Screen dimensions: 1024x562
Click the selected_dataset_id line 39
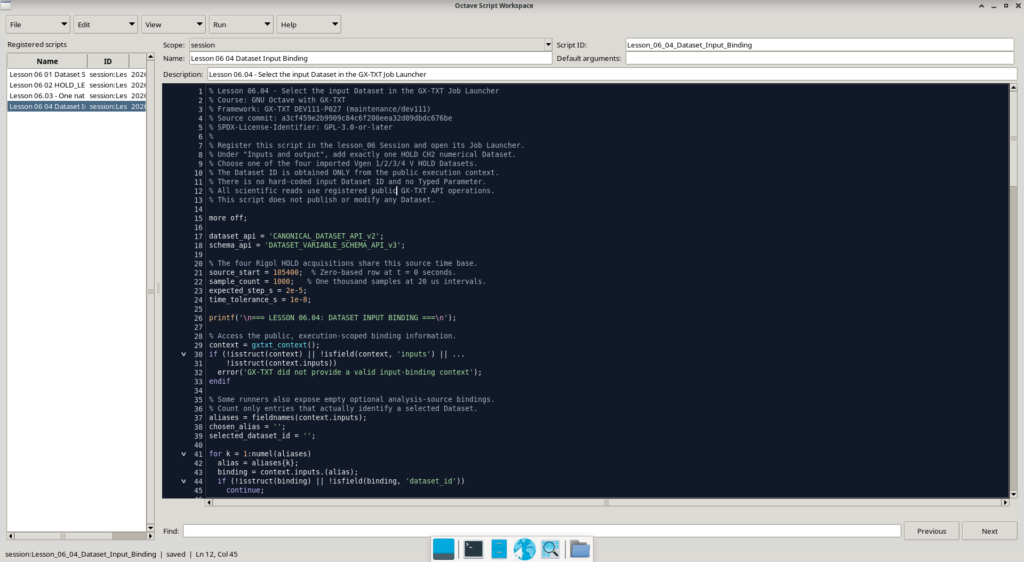click(262, 435)
